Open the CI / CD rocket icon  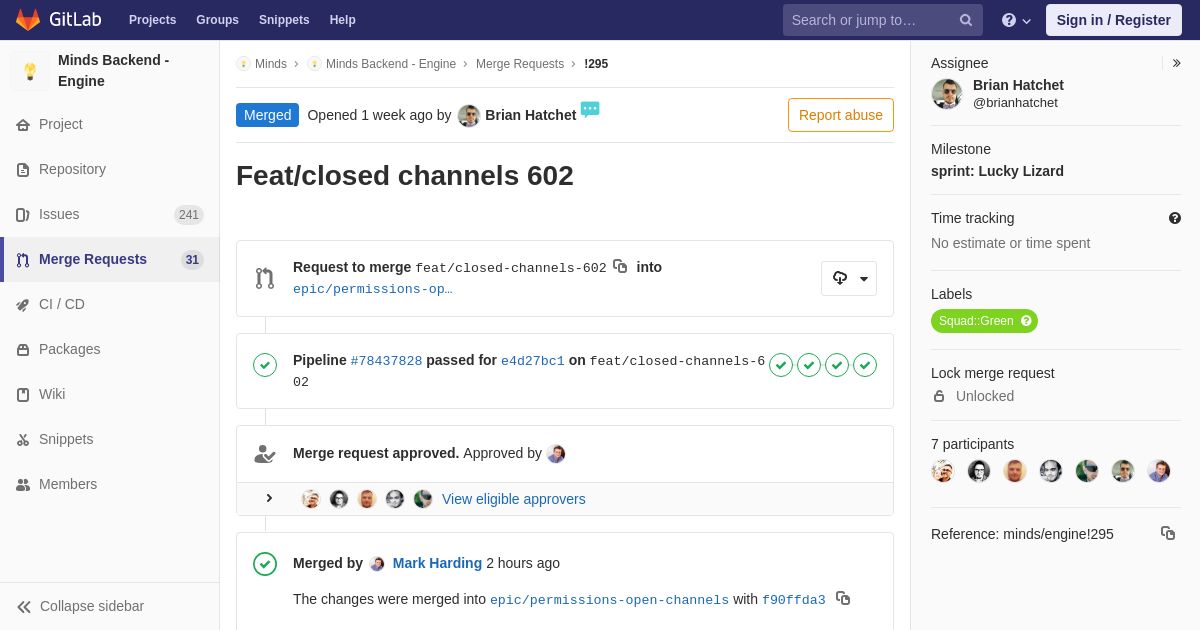point(23,305)
